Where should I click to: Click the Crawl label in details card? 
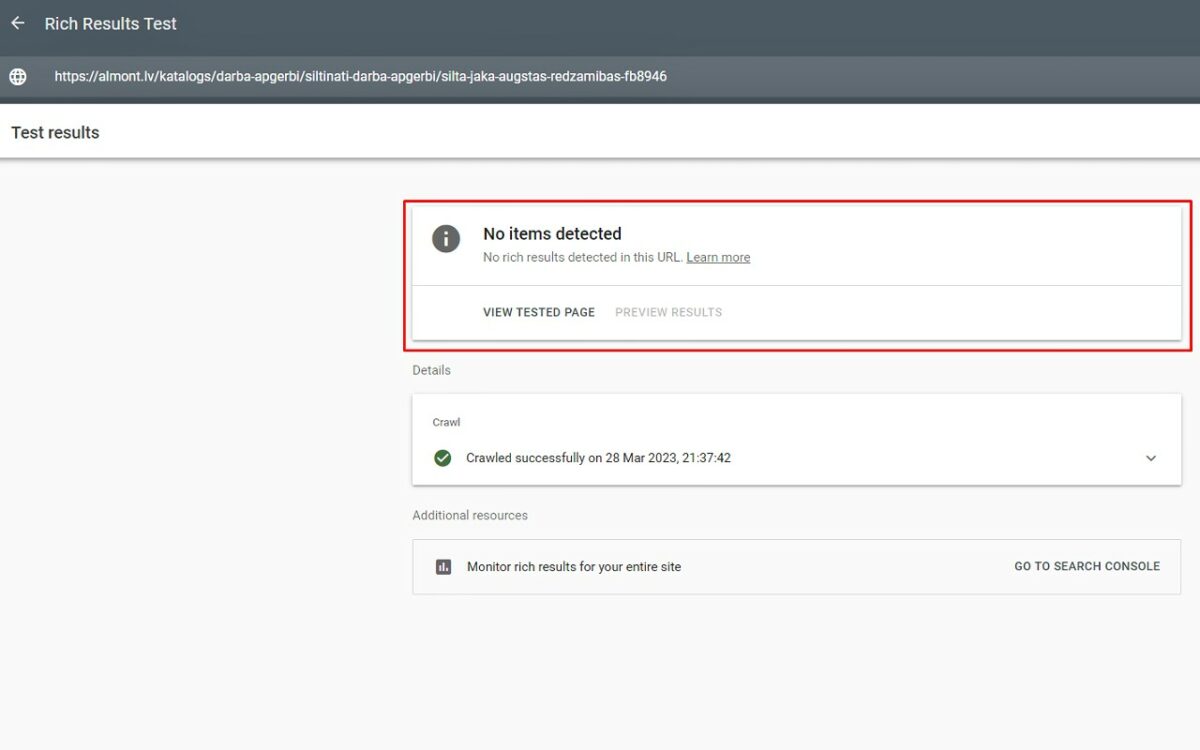pyautogui.click(x=446, y=422)
